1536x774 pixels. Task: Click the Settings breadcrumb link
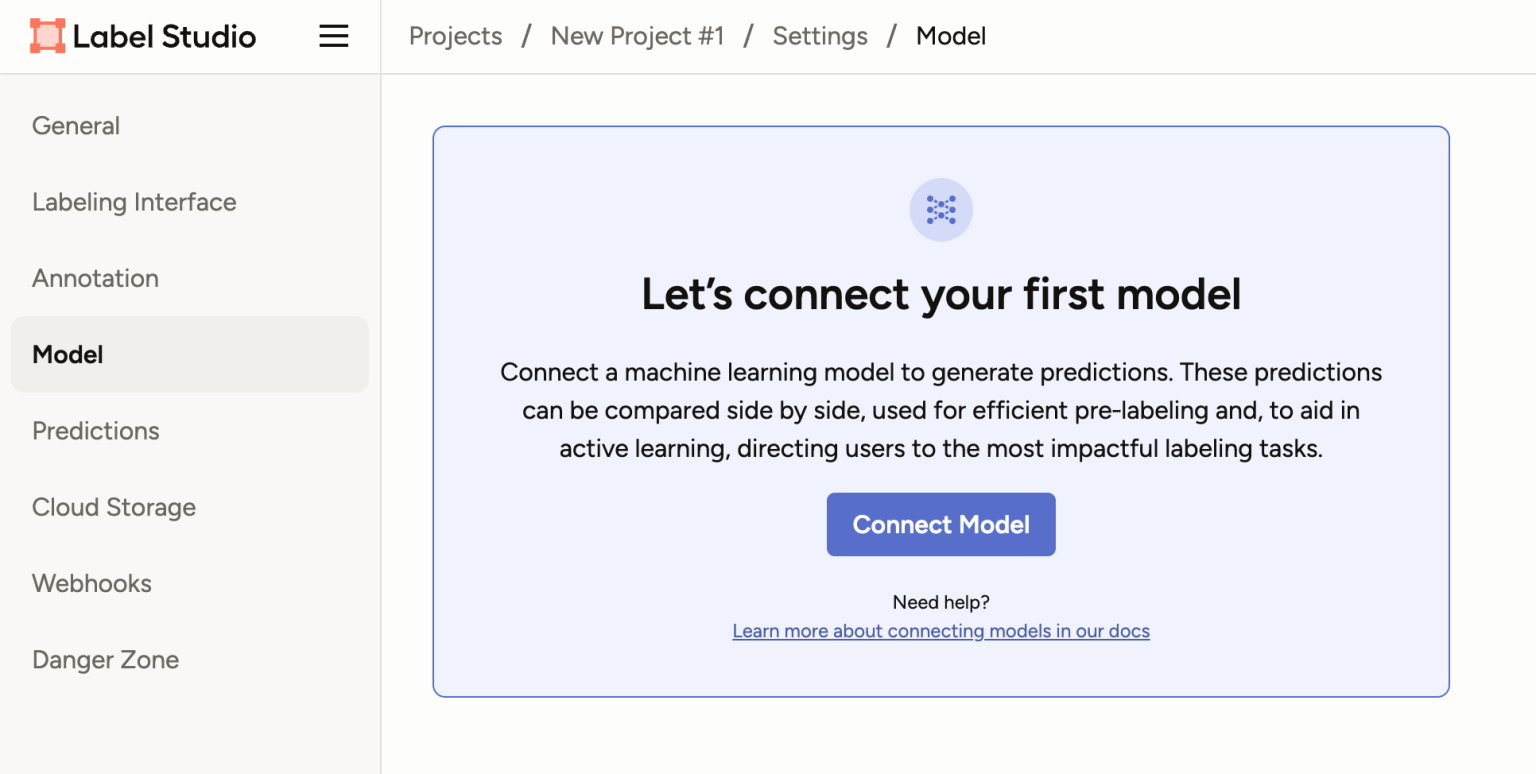point(820,37)
